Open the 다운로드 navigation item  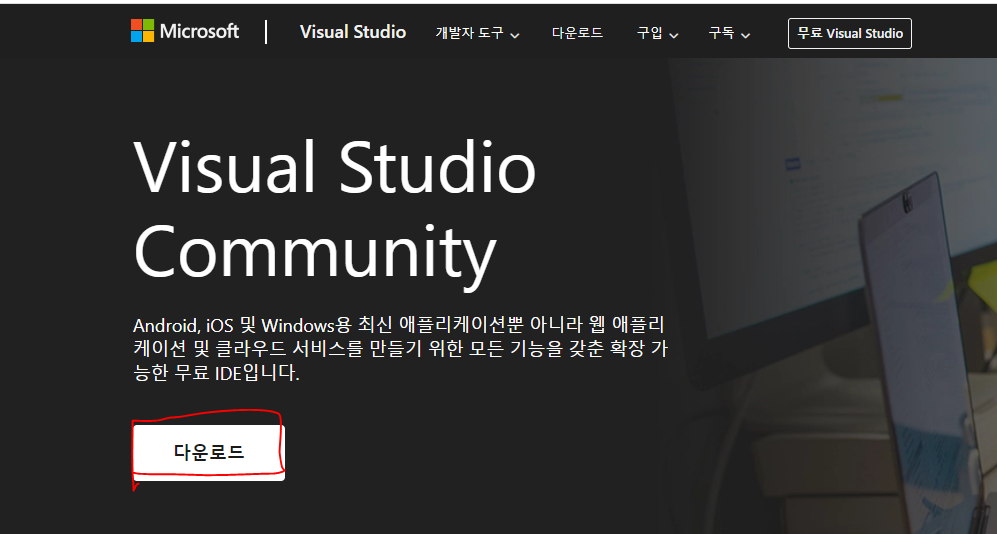pyautogui.click(x=577, y=33)
